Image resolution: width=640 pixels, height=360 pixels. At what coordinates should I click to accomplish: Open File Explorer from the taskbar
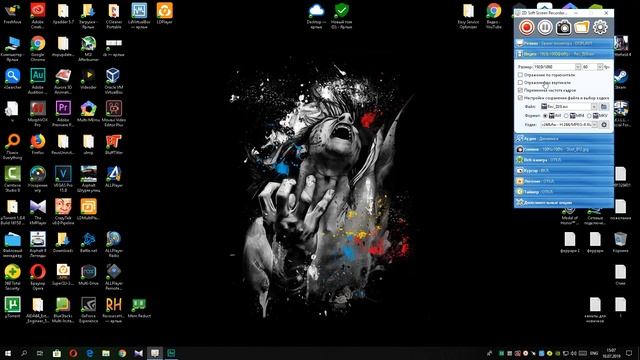point(106,353)
